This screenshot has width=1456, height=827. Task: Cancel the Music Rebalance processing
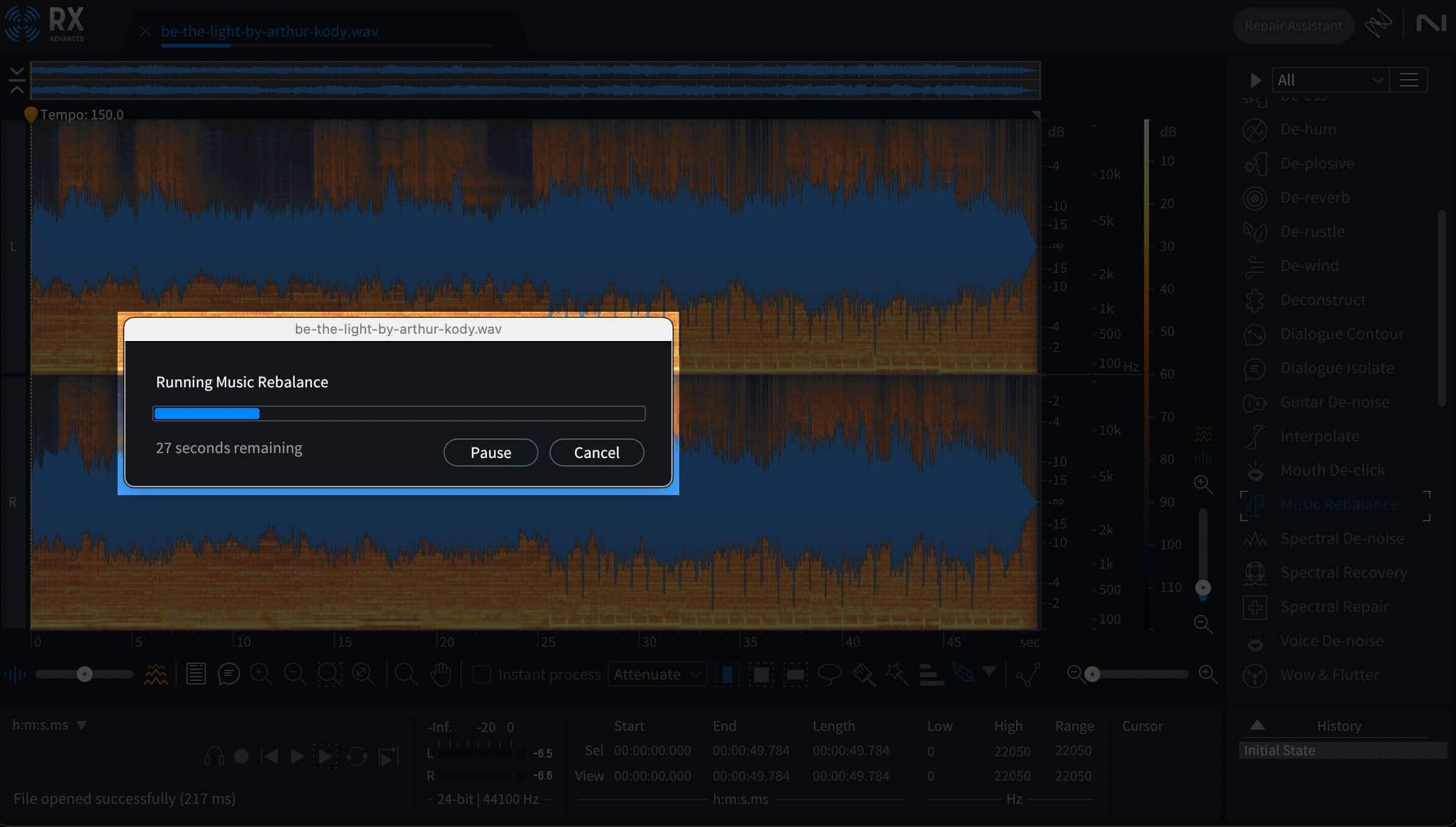[596, 452]
